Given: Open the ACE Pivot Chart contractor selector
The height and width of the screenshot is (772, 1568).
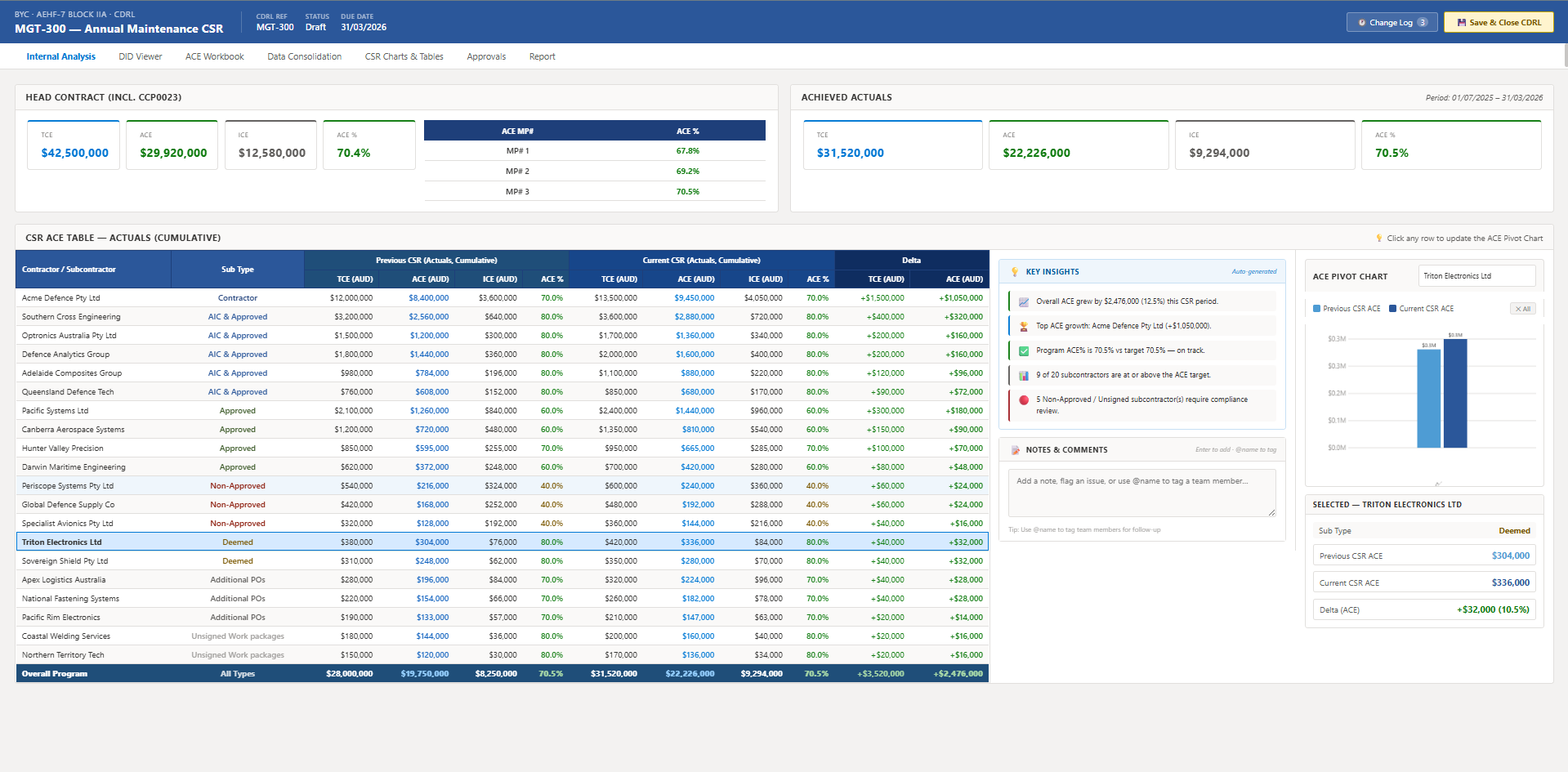Looking at the screenshot, I should (1476, 276).
